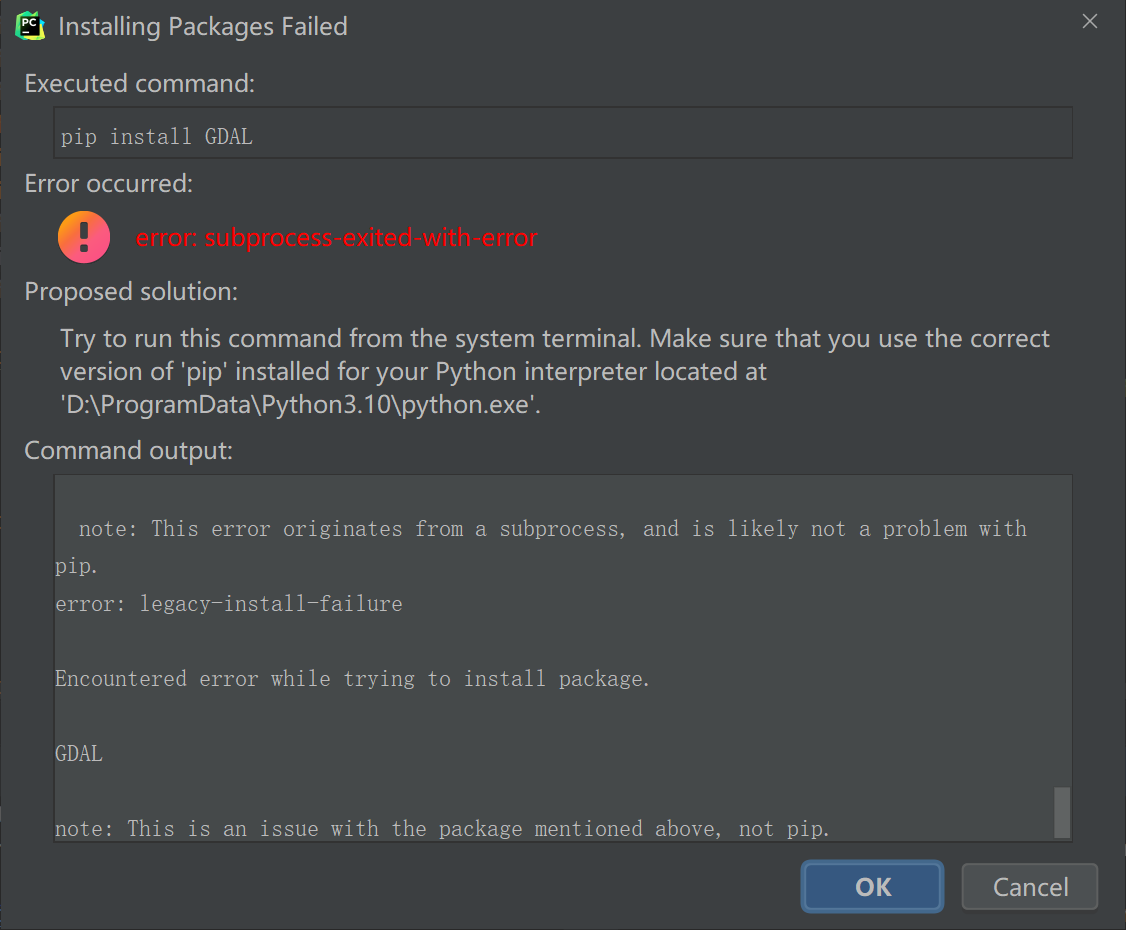
Task: Click the 'Installing Packages Failed' window title
Action: coord(203,26)
